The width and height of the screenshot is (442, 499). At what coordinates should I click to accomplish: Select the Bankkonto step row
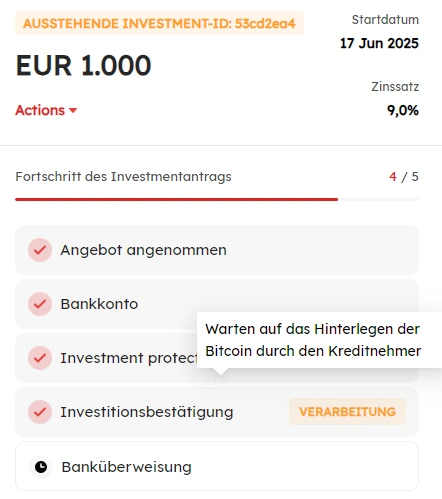tap(217, 304)
